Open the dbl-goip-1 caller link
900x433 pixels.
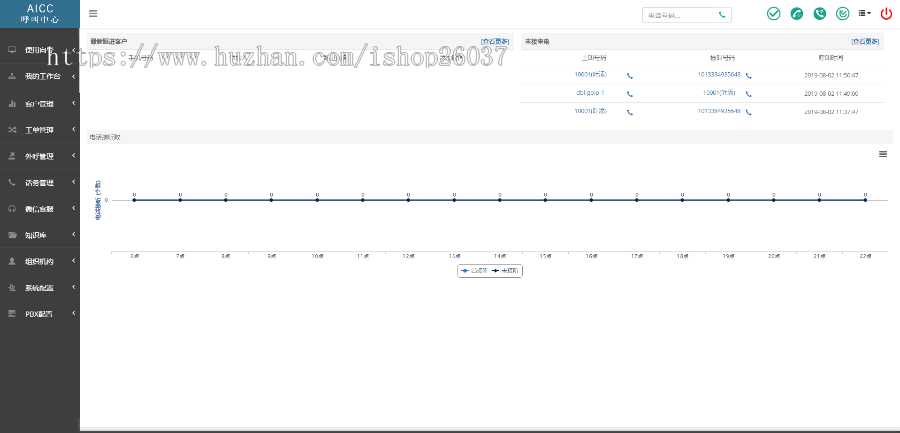(590, 92)
